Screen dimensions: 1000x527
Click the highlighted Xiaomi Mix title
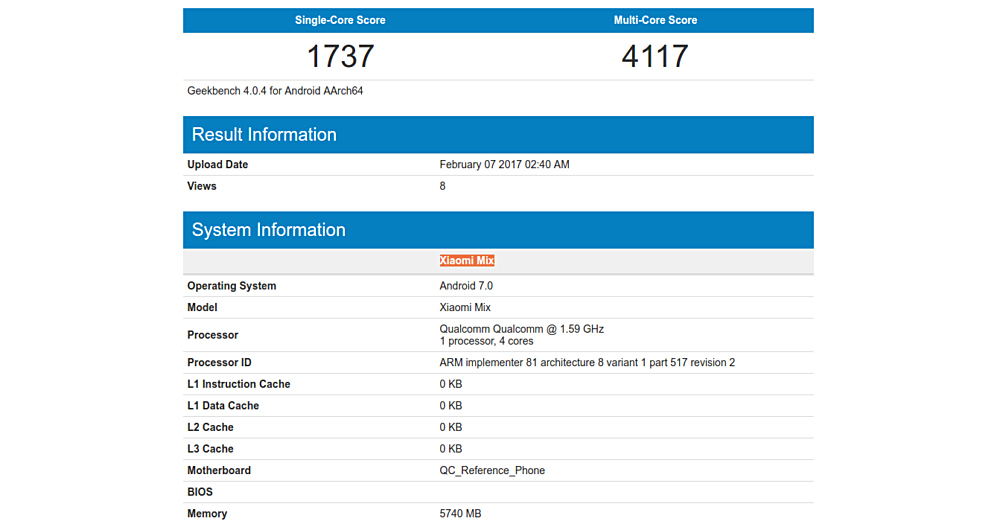click(x=467, y=260)
